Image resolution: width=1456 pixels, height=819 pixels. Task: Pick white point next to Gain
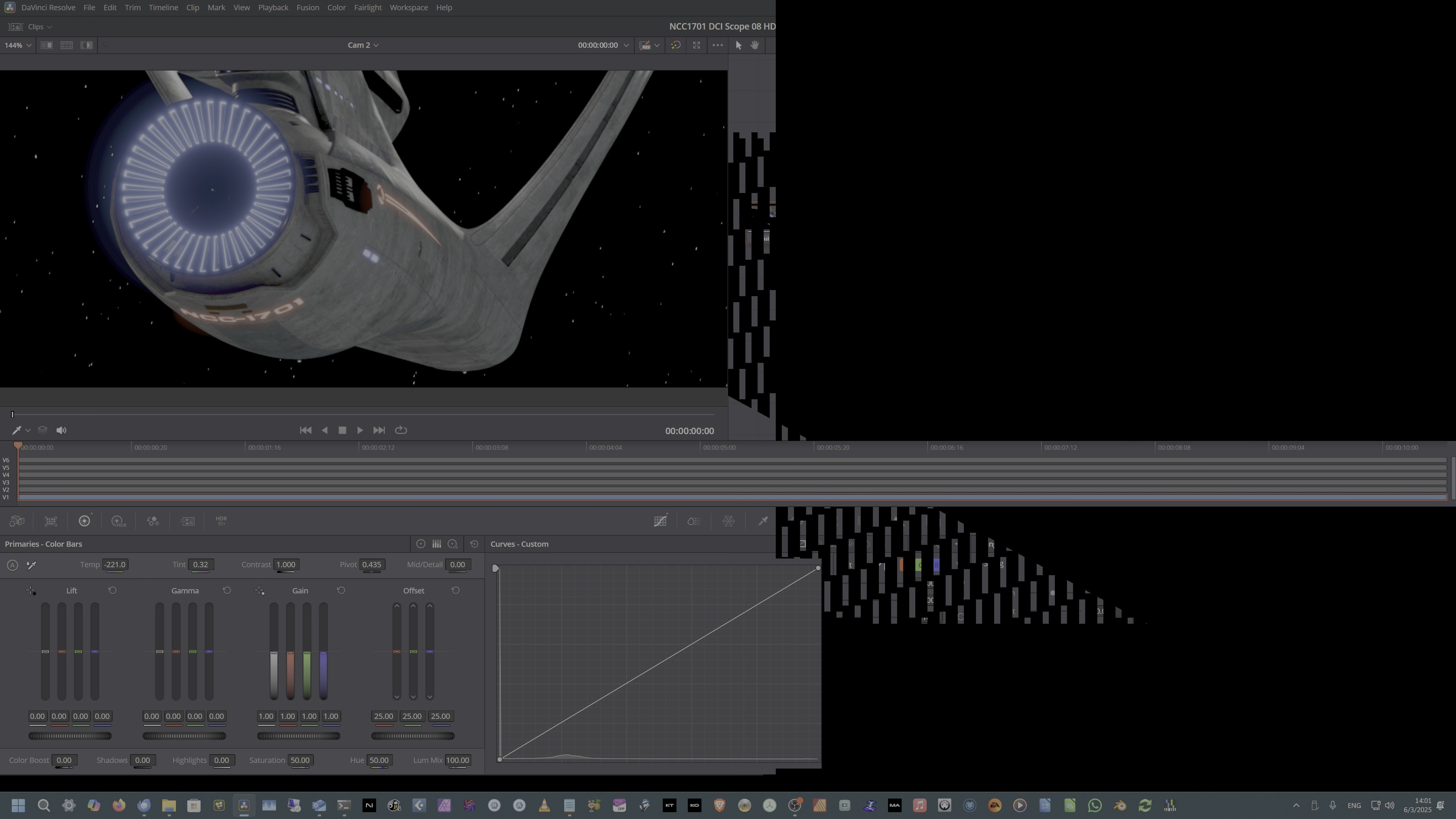259,591
